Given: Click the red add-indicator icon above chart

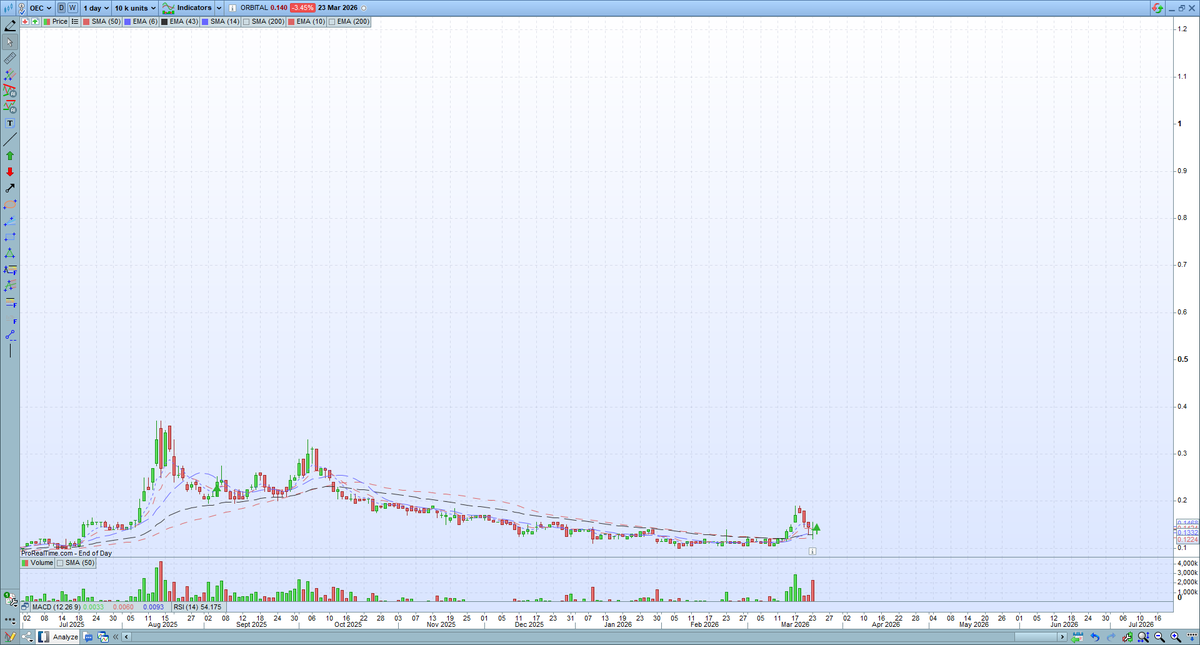Looking at the screenshot, I should (24, 21).
